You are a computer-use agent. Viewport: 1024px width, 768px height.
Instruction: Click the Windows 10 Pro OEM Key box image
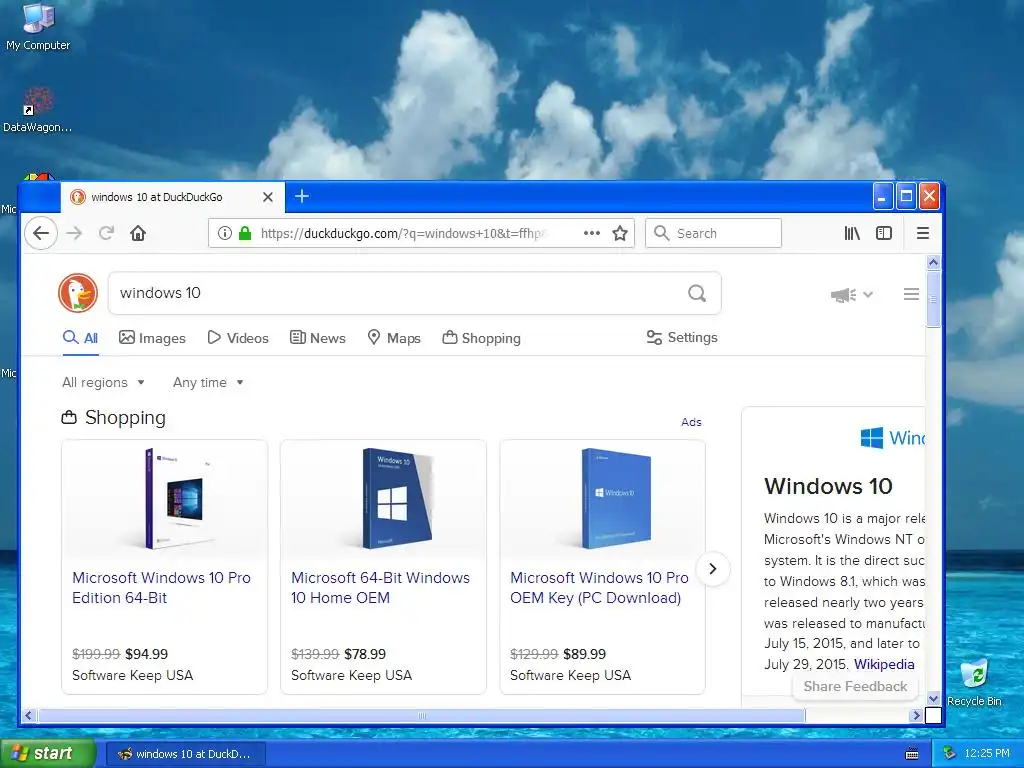click(x=615, y=498)
